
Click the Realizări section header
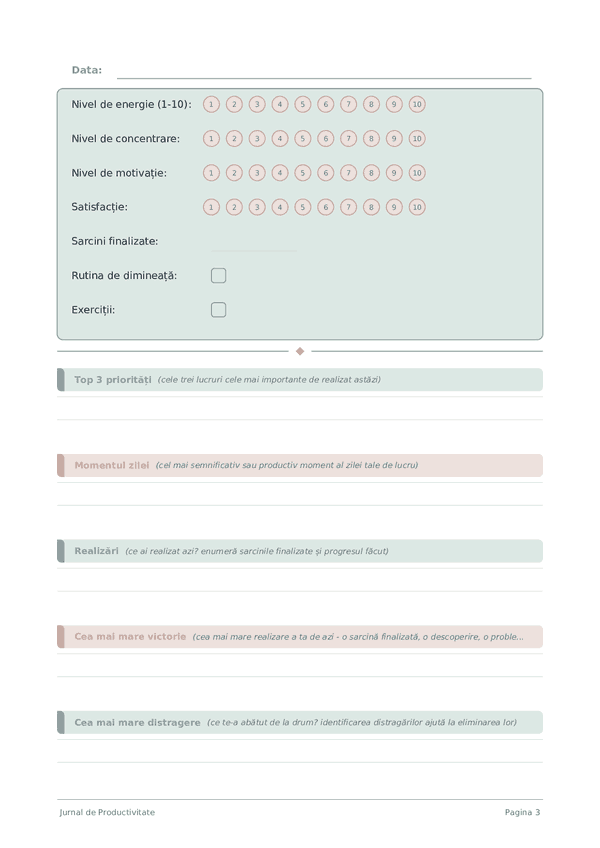click(300, 551)
